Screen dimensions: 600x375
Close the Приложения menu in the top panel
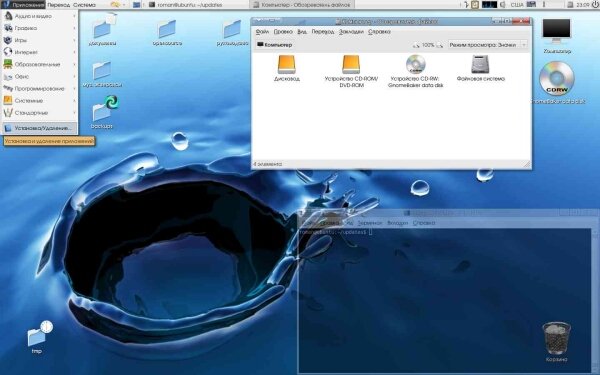(23, 5)
